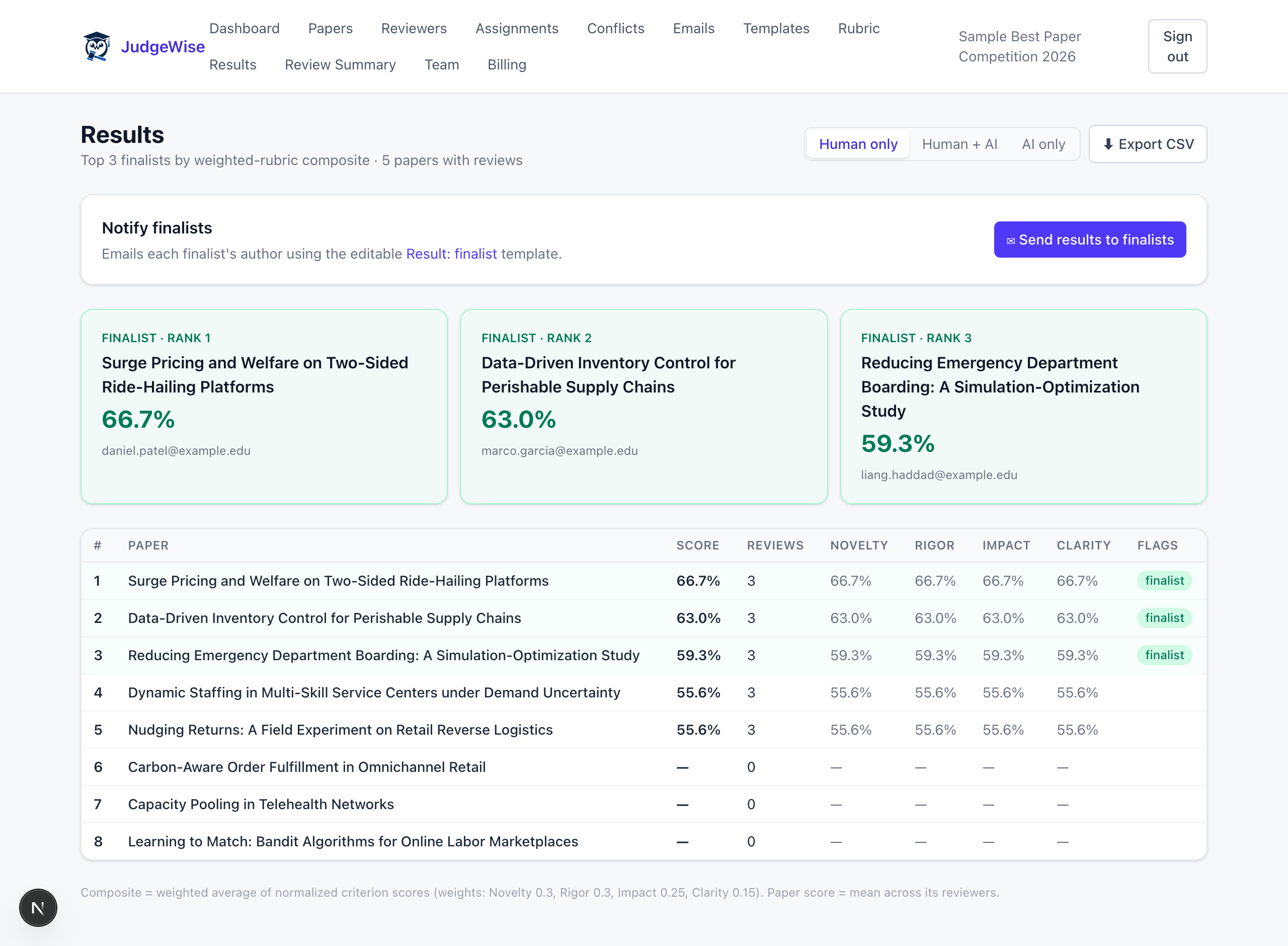This screenshot has height=946, width=1288.
Task: Click the Score column header
Action: coord(697,545)
